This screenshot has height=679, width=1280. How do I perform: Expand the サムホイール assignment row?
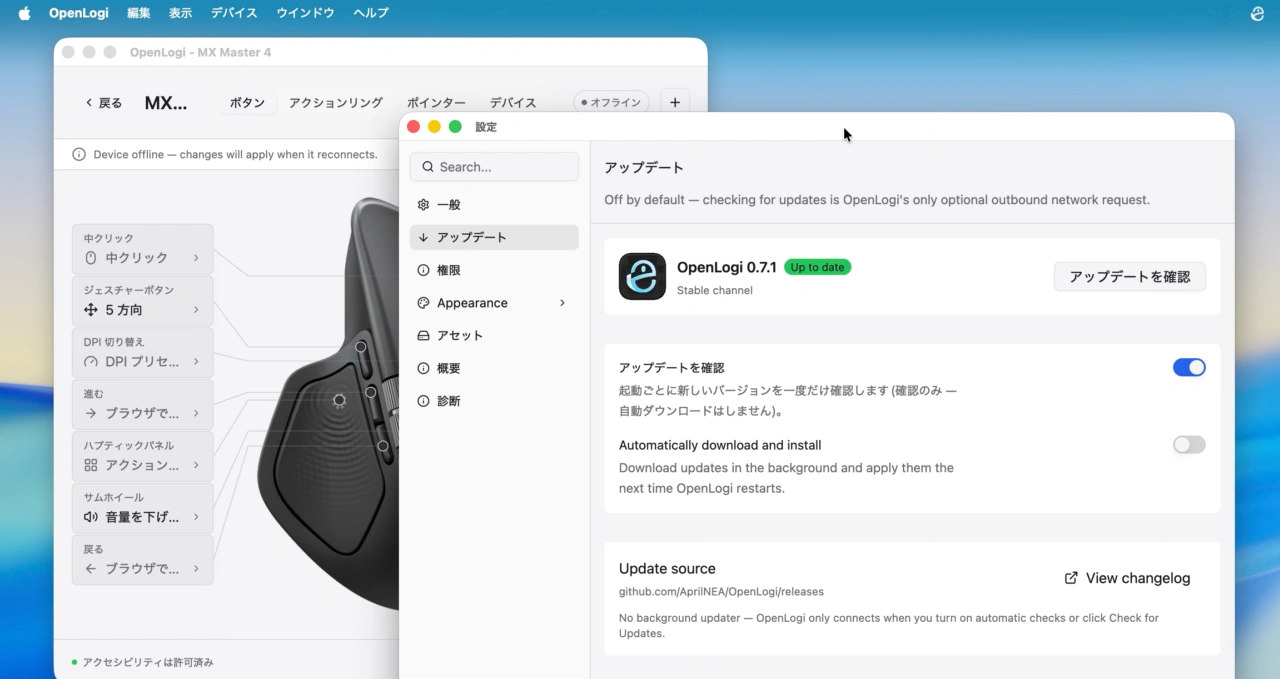point(142,508)
